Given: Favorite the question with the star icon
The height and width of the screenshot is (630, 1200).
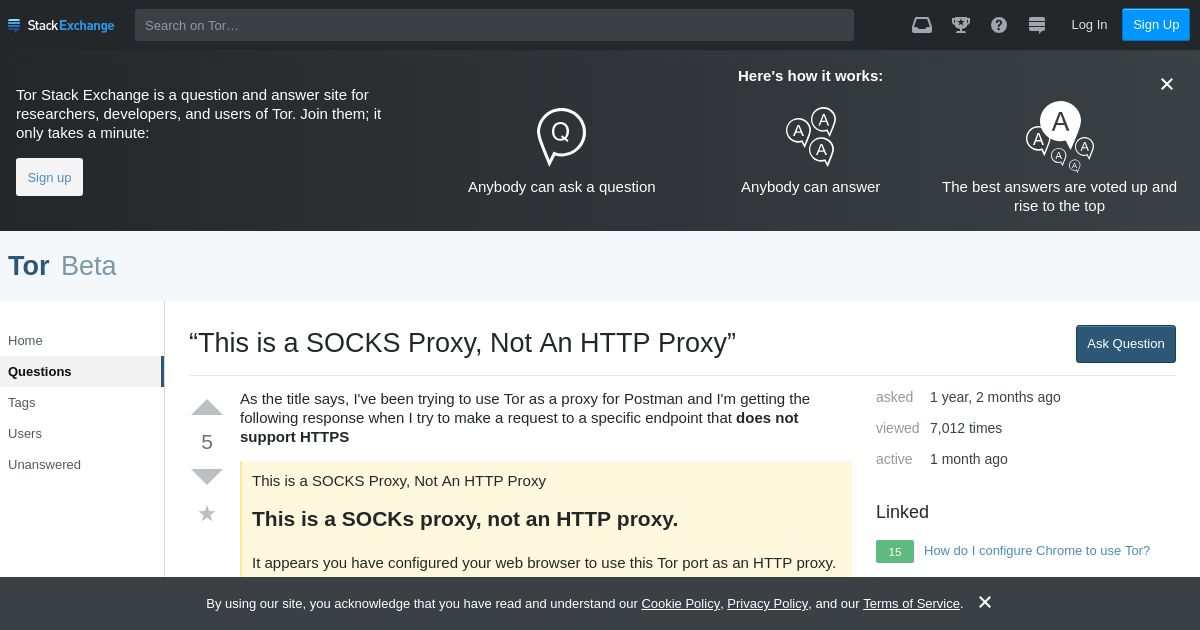Looking at the screenshot, I should point(207,513).
